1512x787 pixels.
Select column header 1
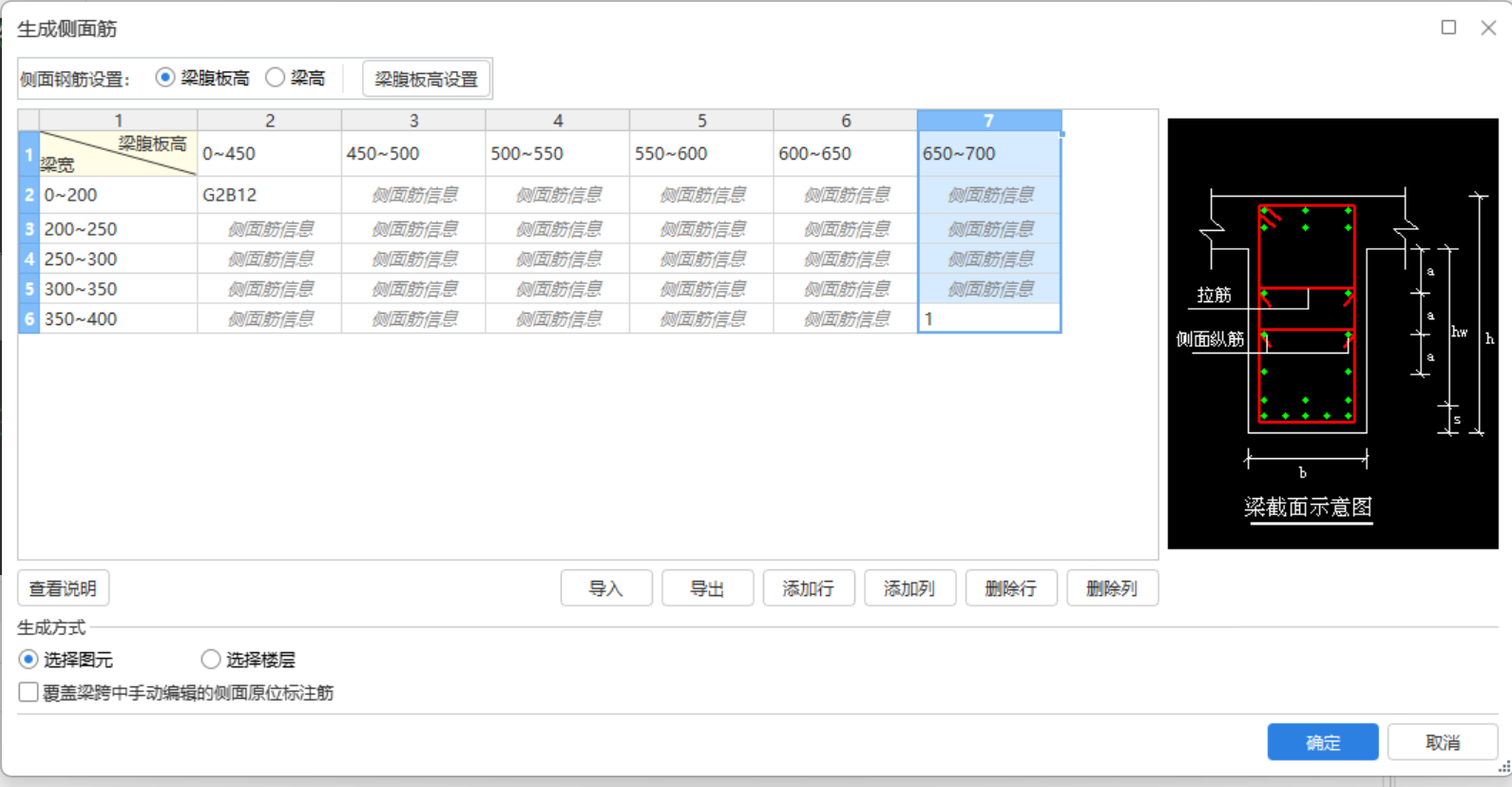(119, 121)
